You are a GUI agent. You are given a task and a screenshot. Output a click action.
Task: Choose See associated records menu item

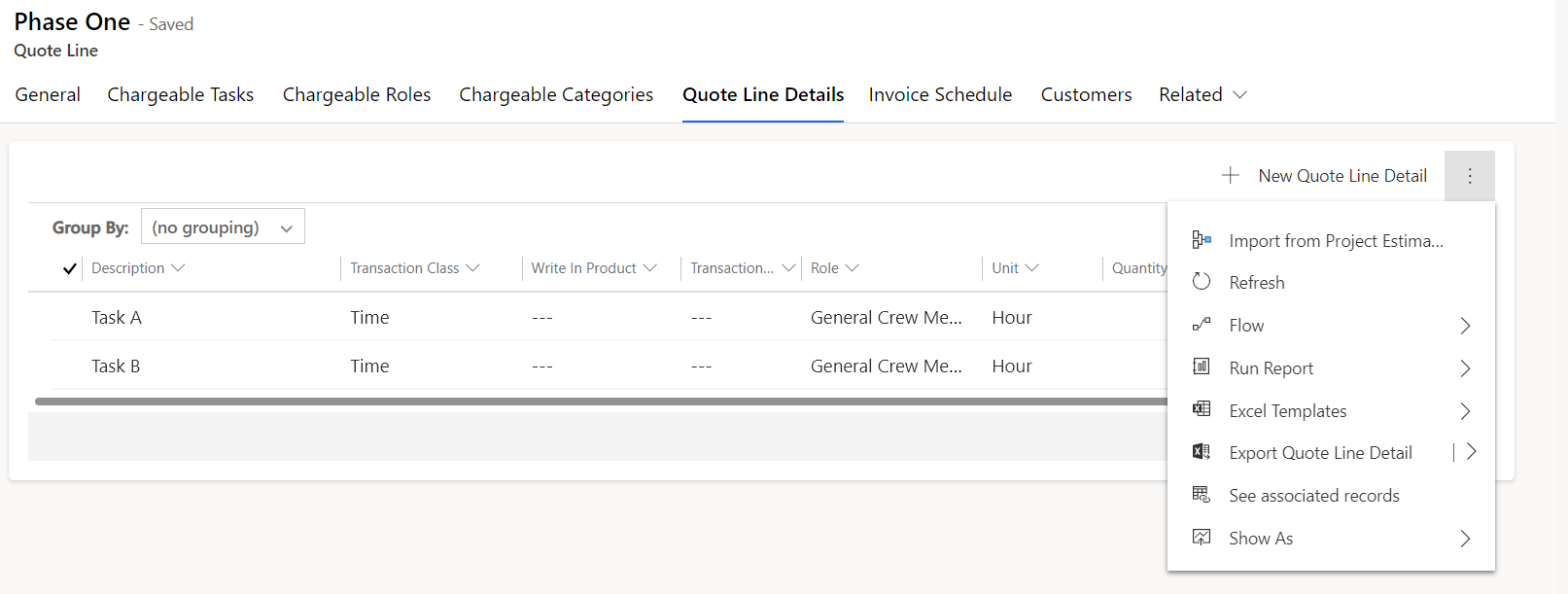(1331, 495)
